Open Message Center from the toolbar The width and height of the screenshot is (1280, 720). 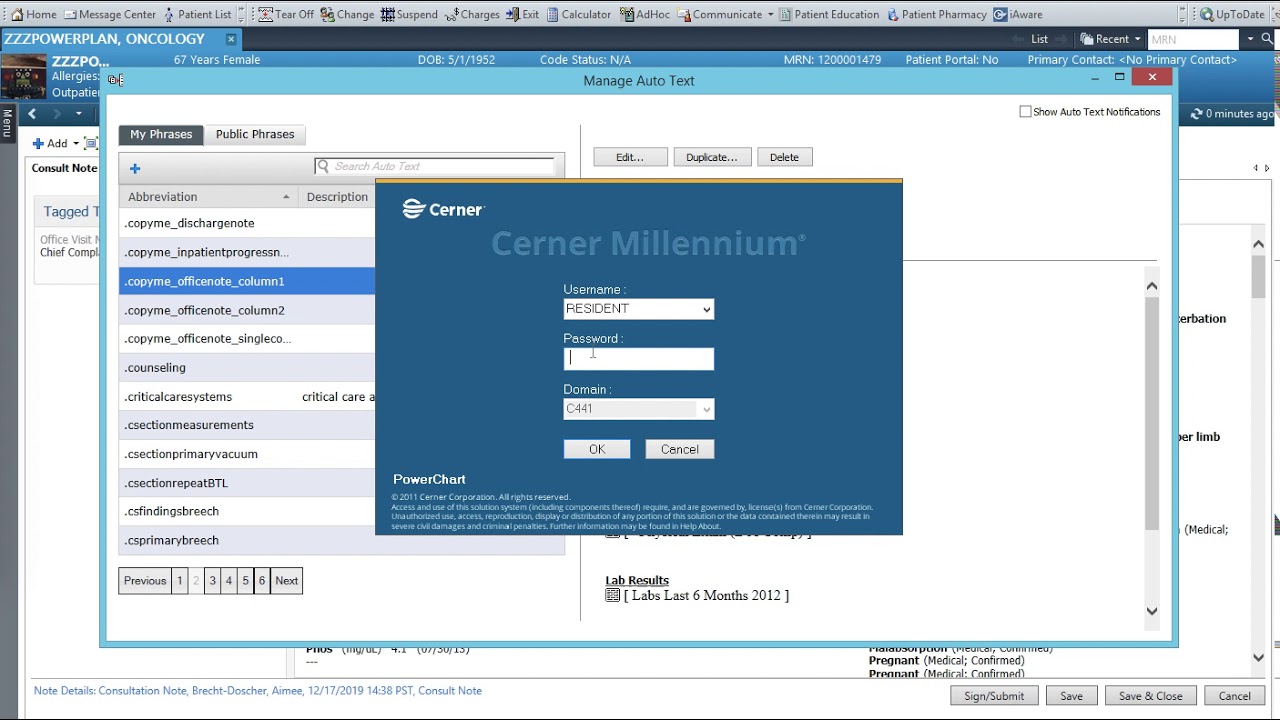coord(109,14)
